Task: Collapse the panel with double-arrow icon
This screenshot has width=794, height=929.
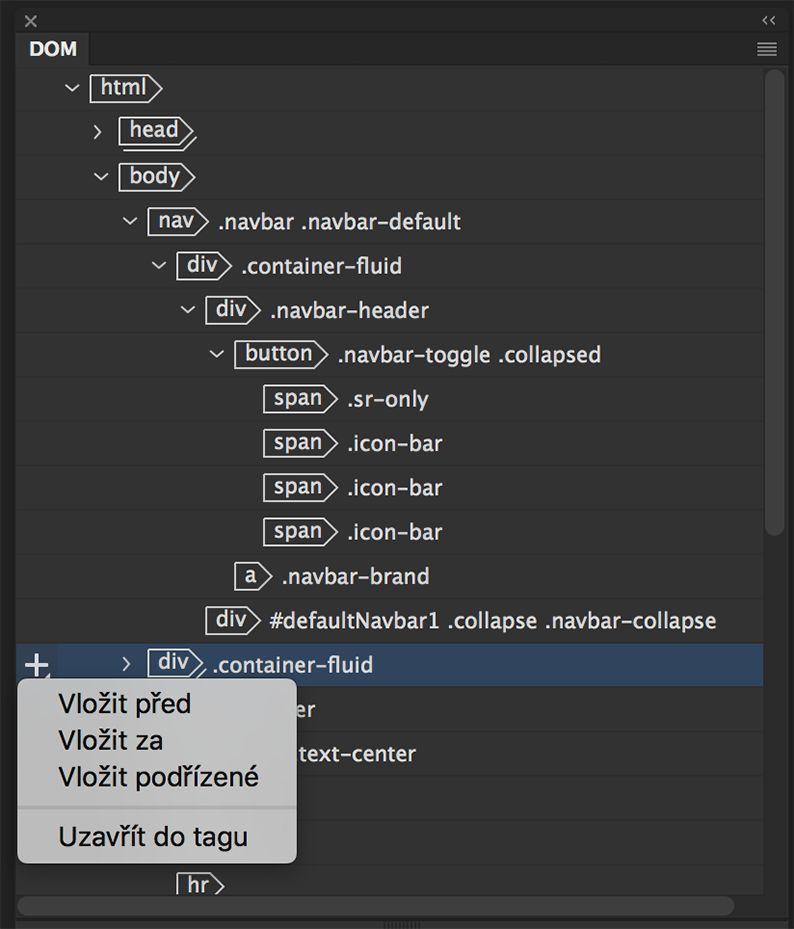Action: (x=768, y=20)
